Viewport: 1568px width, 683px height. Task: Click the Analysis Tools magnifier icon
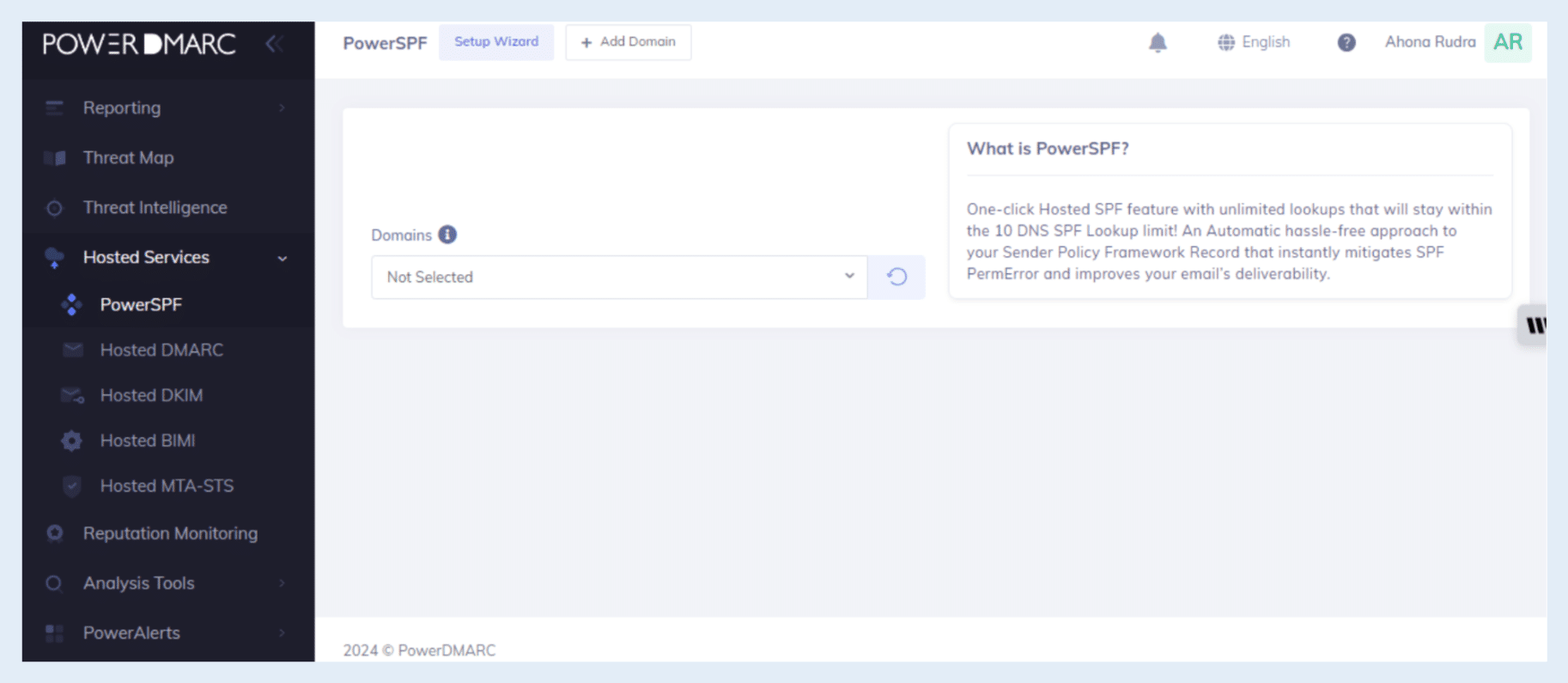(54, 583)
